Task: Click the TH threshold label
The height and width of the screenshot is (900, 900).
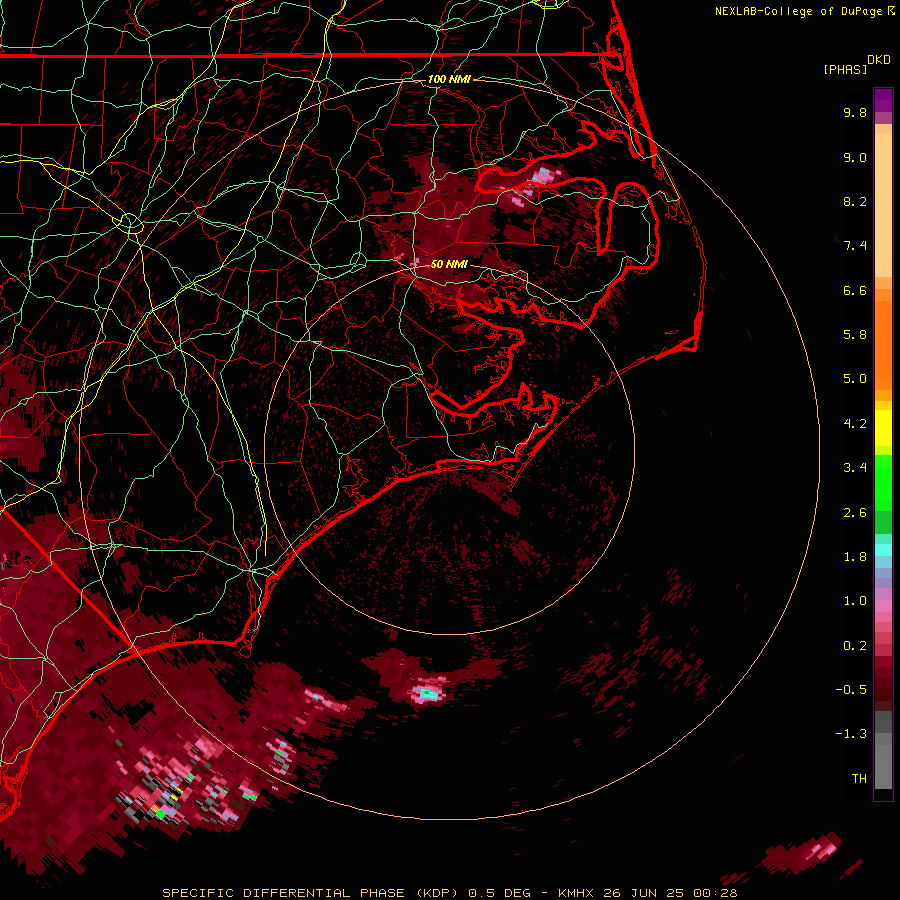Action: coord(859,779)
